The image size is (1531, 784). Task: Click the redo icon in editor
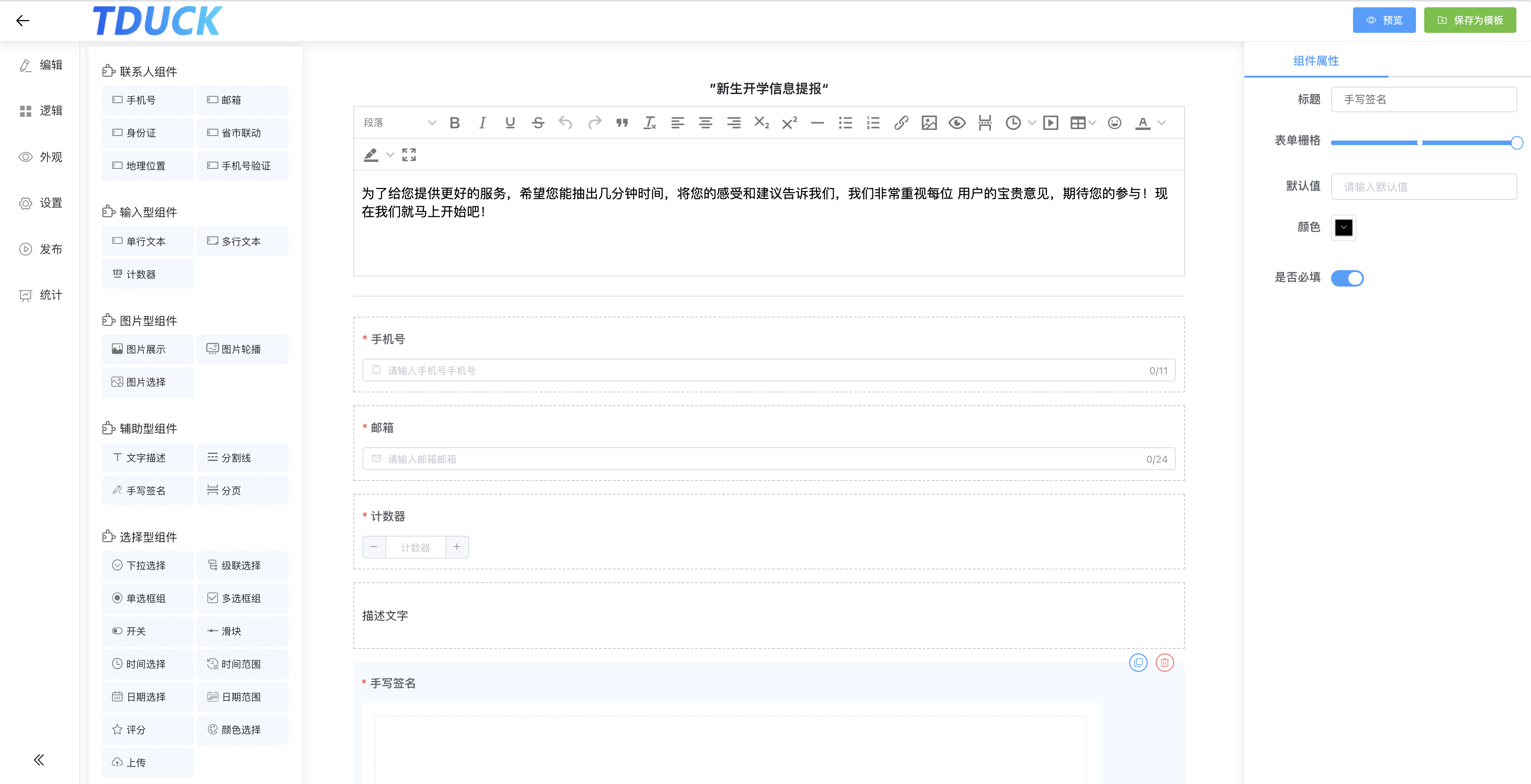pos(594,123)
